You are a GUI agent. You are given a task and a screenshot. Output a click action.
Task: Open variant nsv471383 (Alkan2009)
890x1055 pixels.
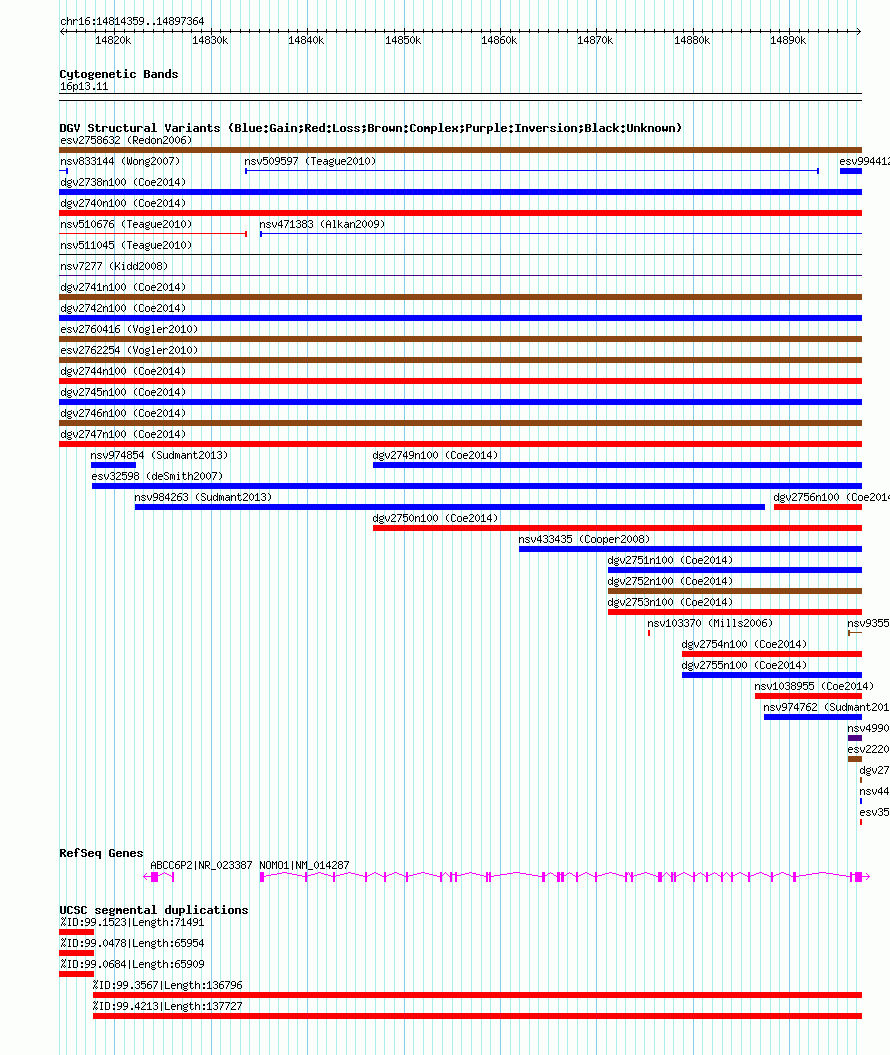pyautogui.click(x=322, y=224)
